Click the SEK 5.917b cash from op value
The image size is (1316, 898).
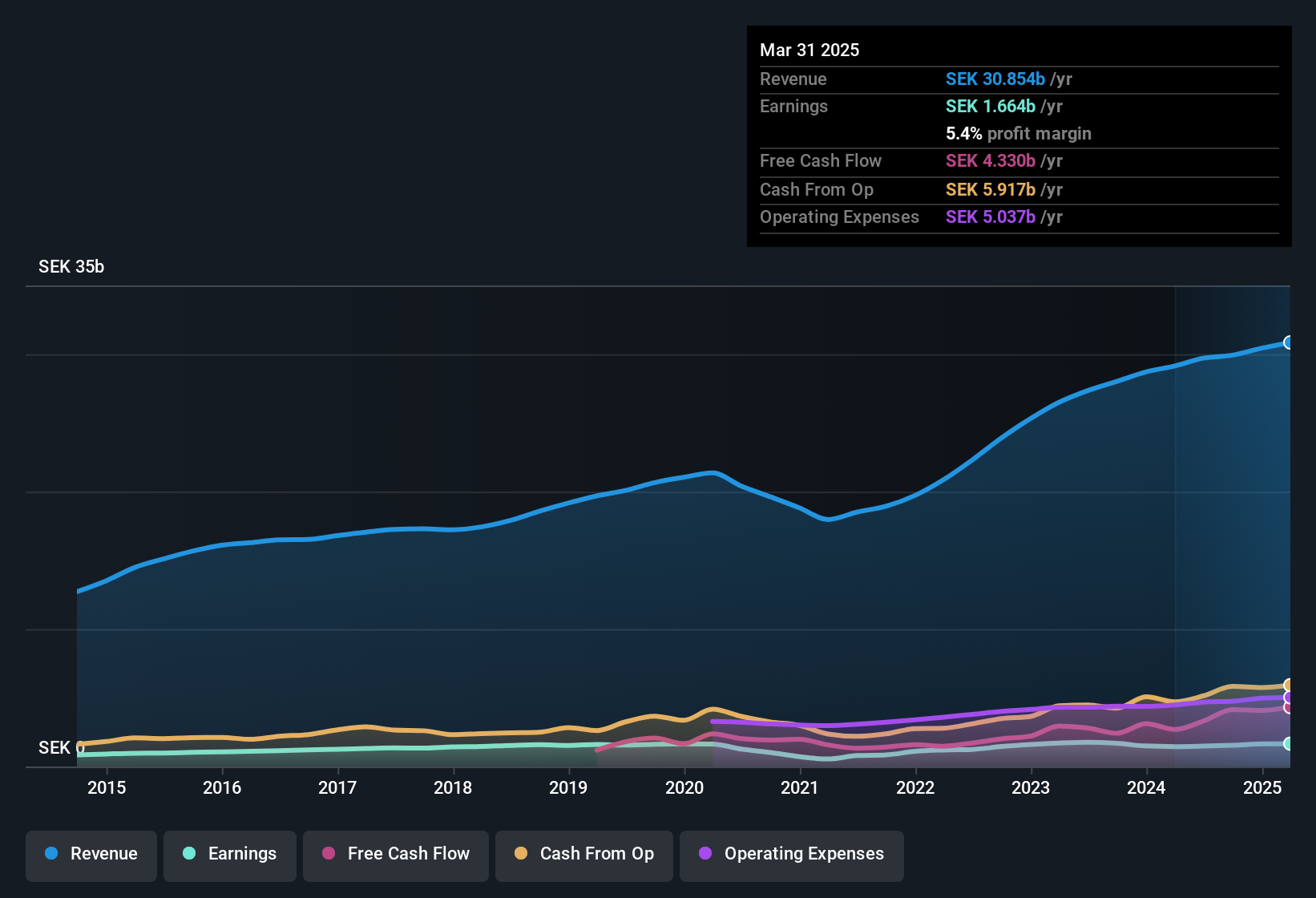pos(991,189)
